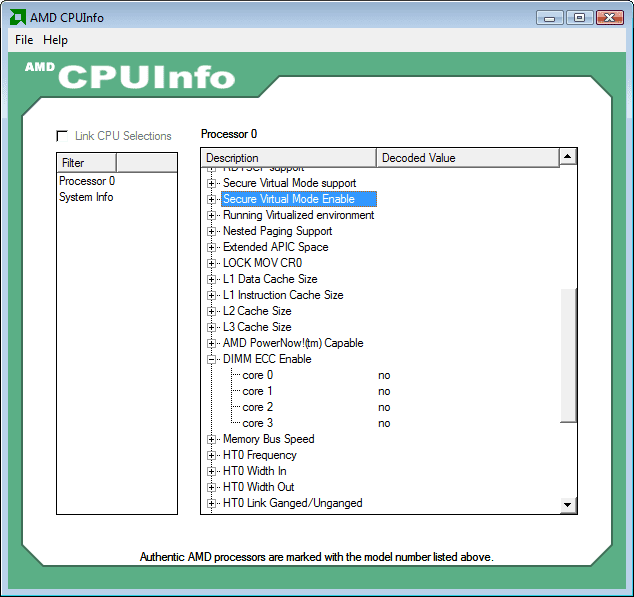Select the highlighted Secure Virtual Mode Enable row
634x597 pixels.
tap(299, 199)
